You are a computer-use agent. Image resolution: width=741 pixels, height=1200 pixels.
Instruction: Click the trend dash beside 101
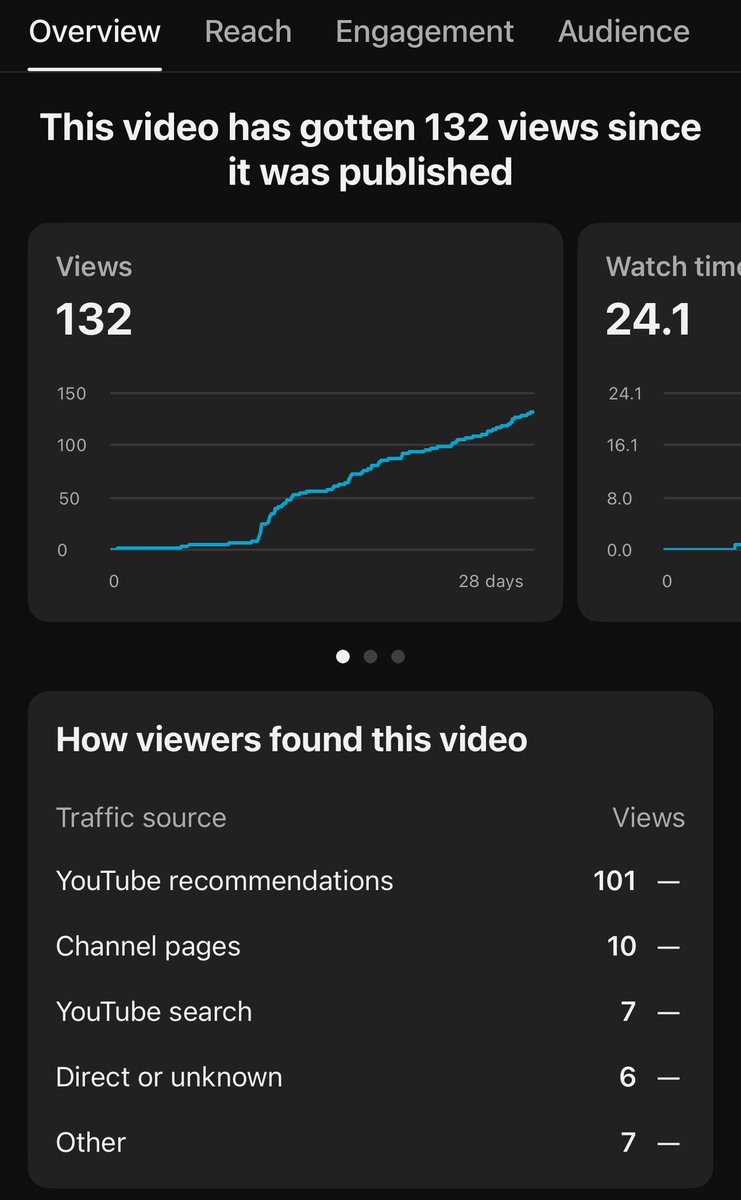tap(668, 882)
